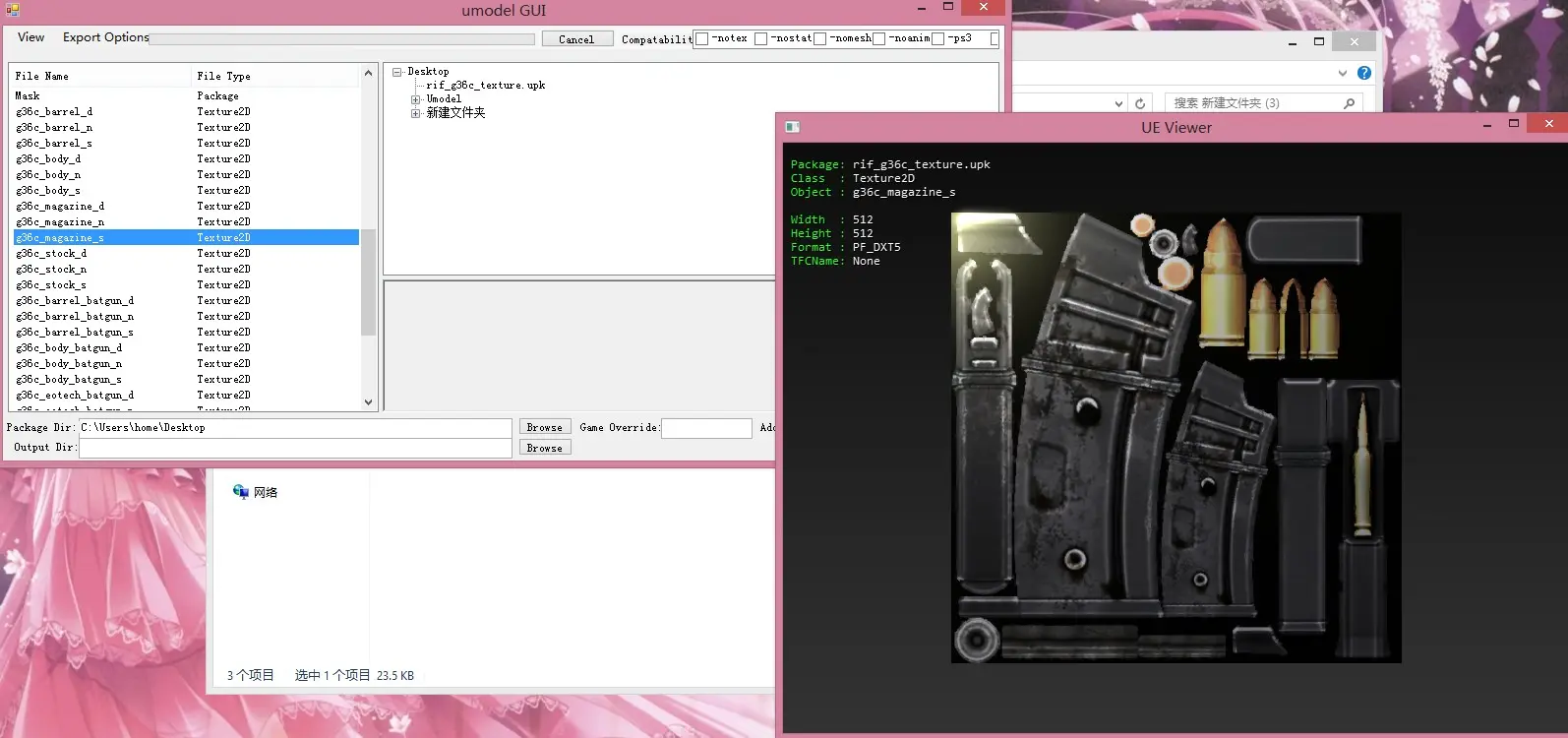Minimize the background Explorer window

click(1293, 42)
